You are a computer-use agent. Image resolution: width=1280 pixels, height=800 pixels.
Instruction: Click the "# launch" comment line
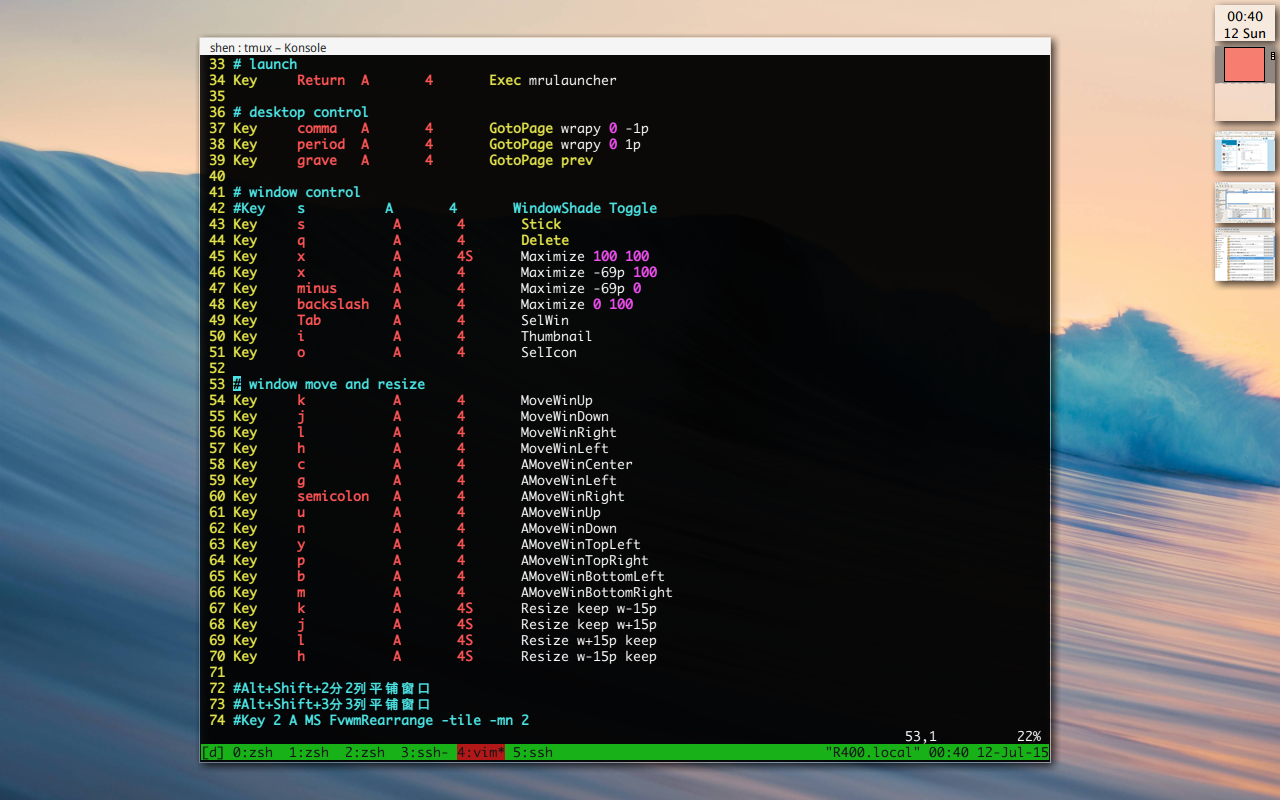click(x=265, y=64)
